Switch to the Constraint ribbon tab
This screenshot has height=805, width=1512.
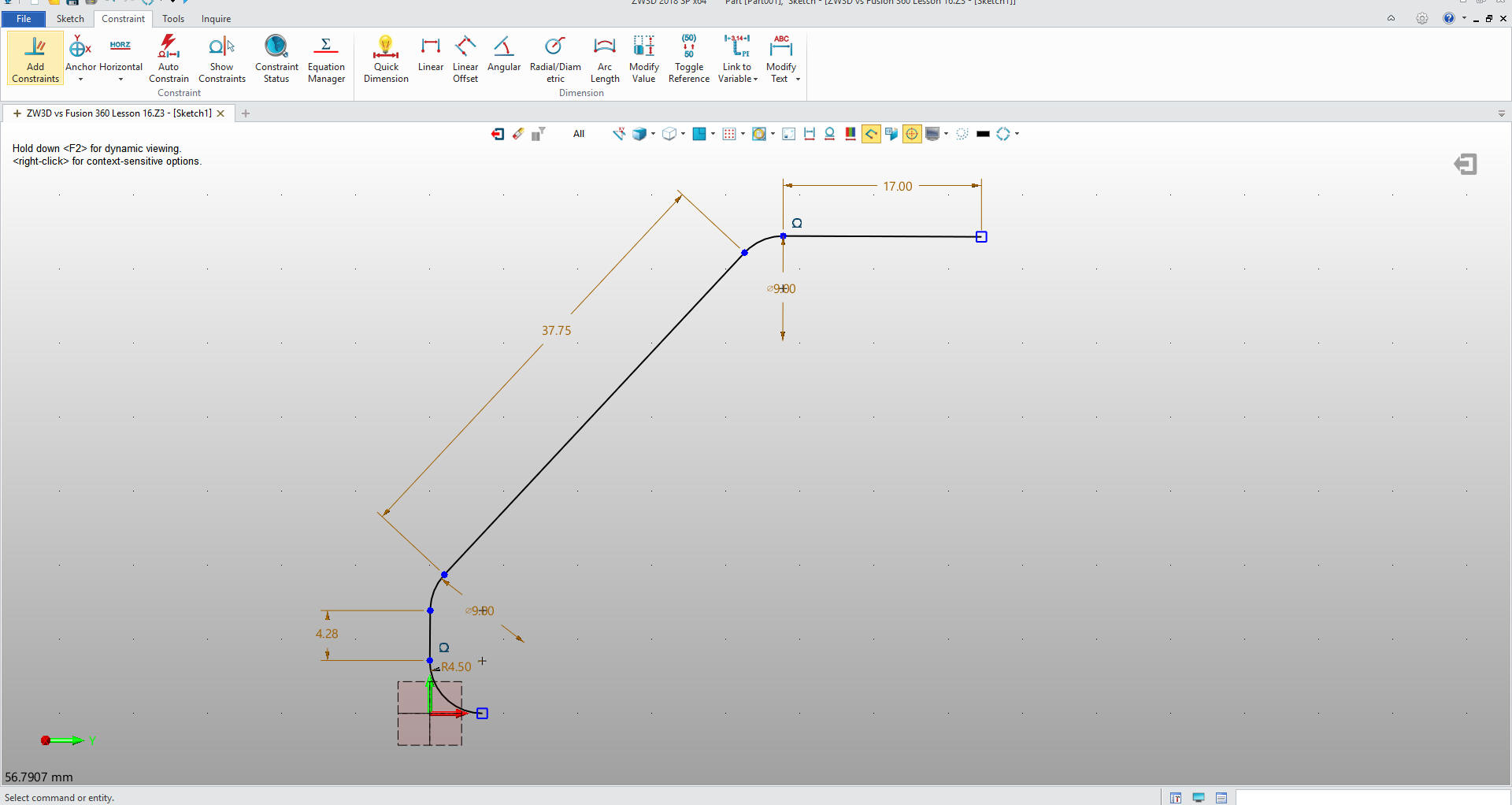pyautogui.click(x=123, y=19)
